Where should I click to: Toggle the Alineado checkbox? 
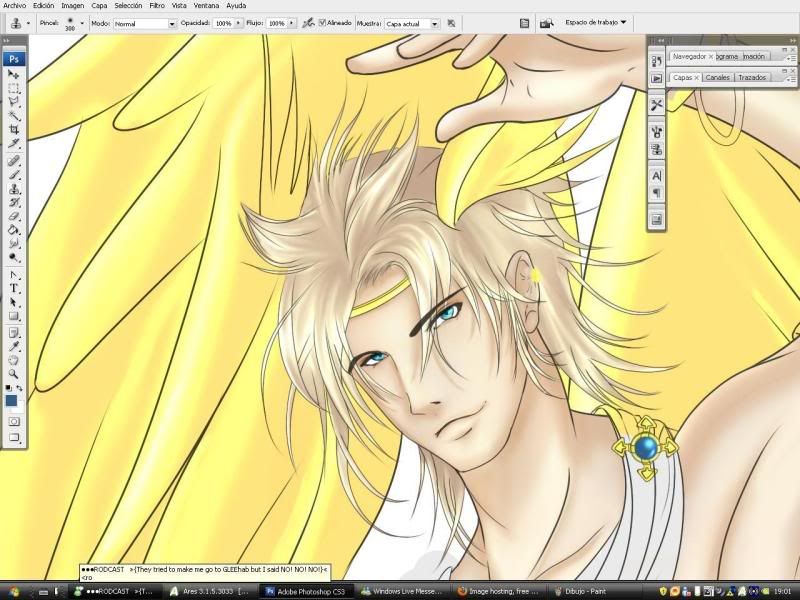coord(322,23)
